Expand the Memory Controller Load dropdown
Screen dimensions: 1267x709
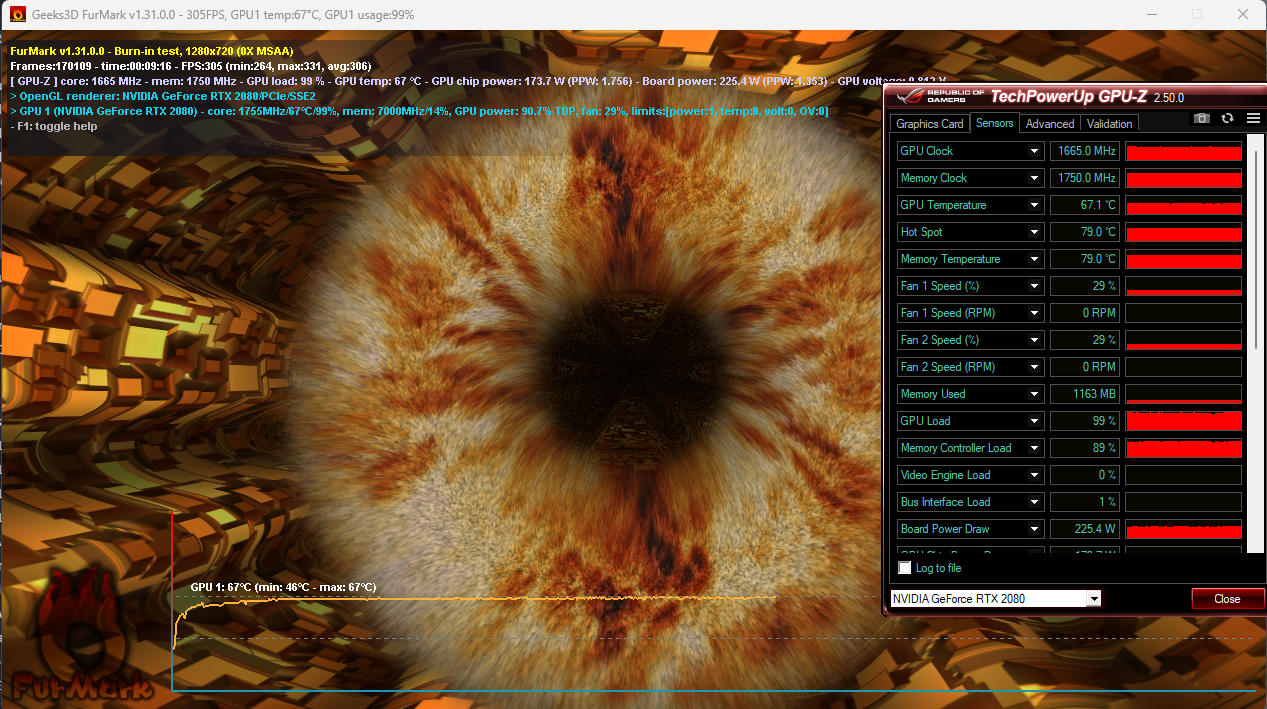[1035, 448]
